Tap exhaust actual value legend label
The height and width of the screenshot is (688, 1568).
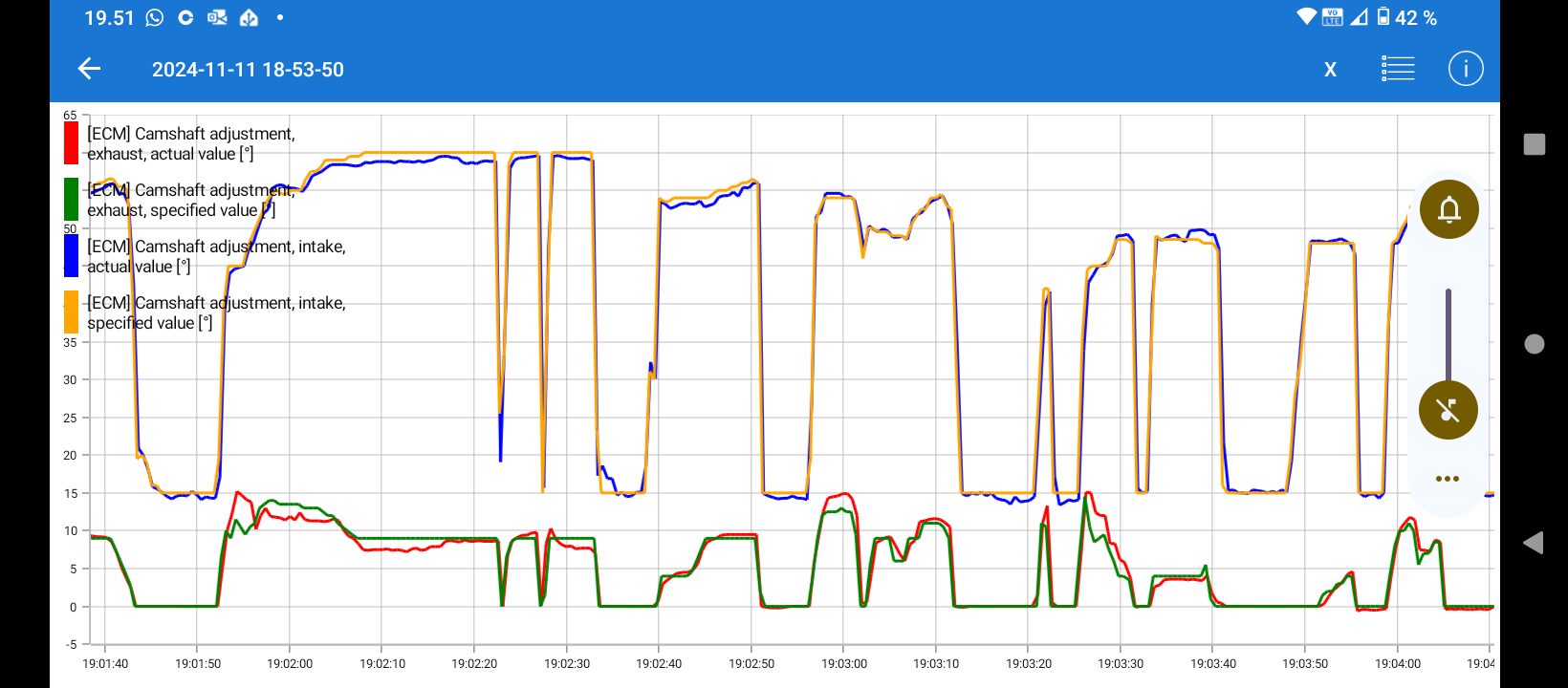tap(191, 143)
